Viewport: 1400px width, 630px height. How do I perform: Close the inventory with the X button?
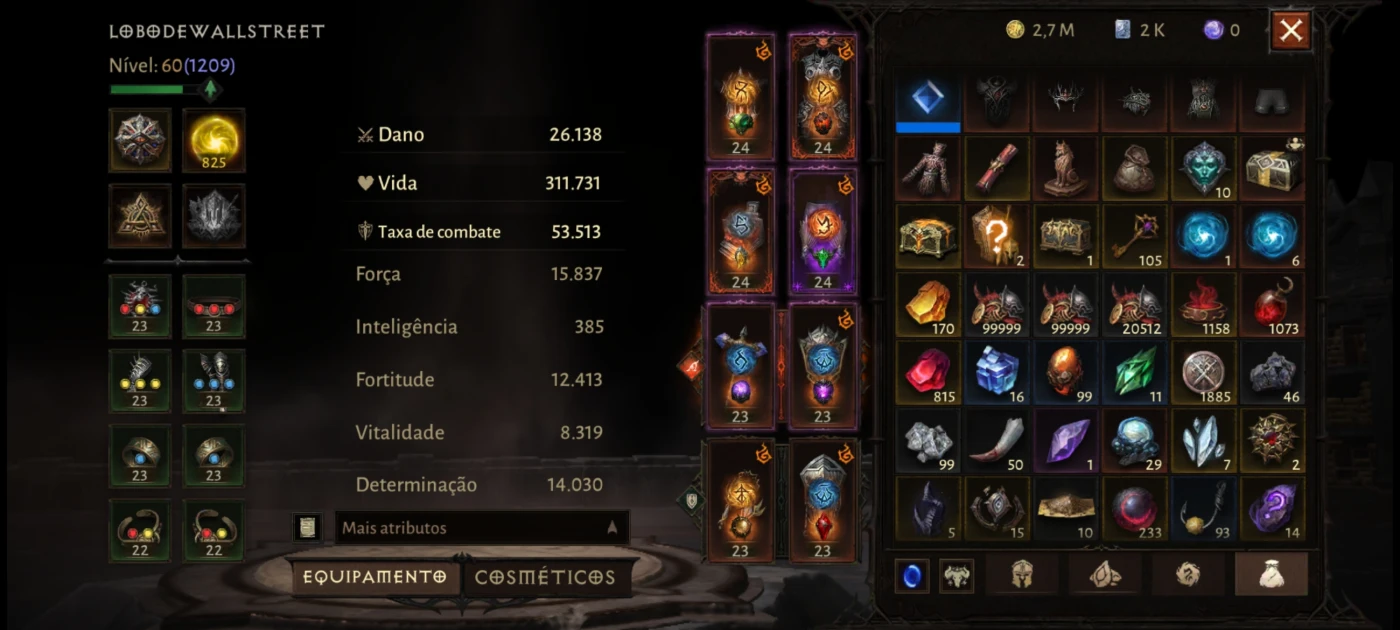[1291, 31]
